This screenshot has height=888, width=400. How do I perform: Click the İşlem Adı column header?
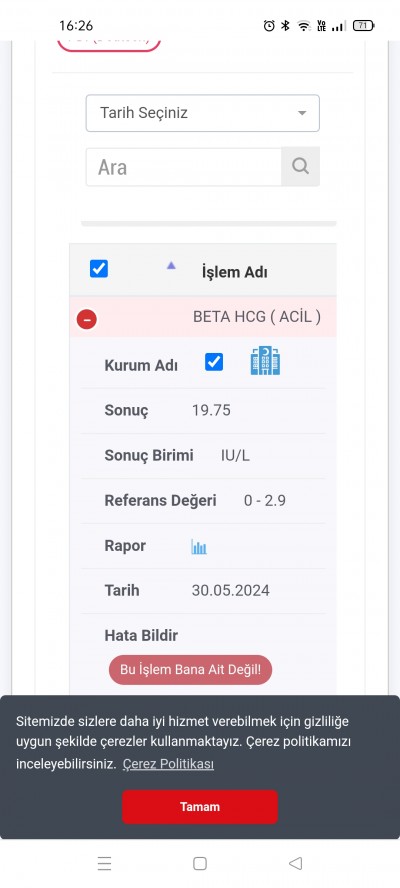coord(235,272)
